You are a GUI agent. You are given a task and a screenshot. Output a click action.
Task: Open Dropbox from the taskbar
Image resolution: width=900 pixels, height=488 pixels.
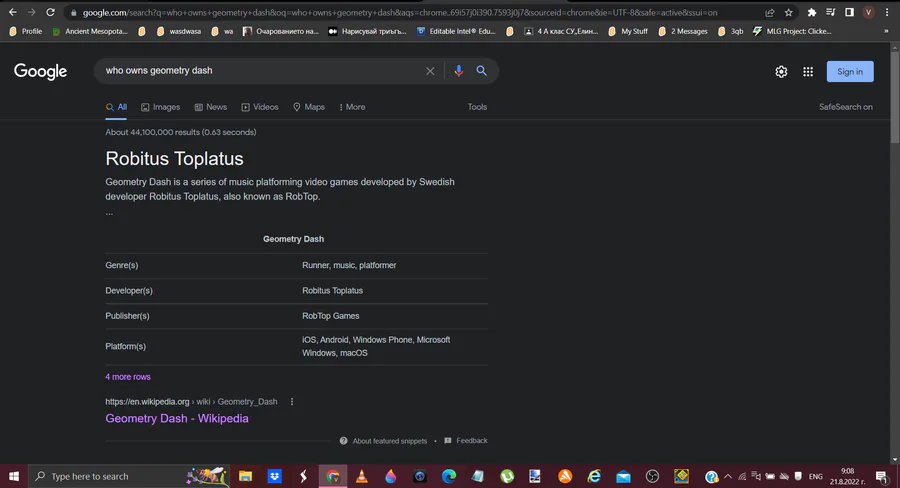[274, 476]
